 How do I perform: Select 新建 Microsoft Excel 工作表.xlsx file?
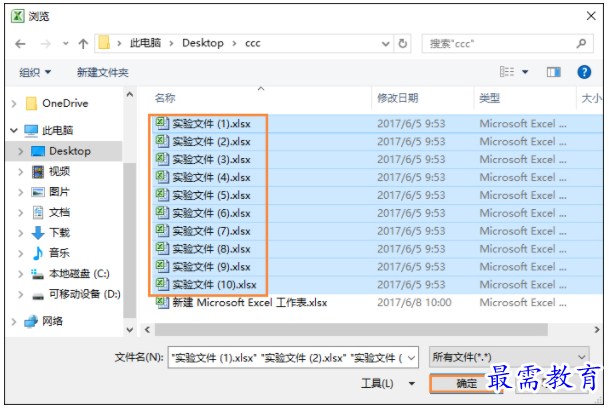click(250, 303)
